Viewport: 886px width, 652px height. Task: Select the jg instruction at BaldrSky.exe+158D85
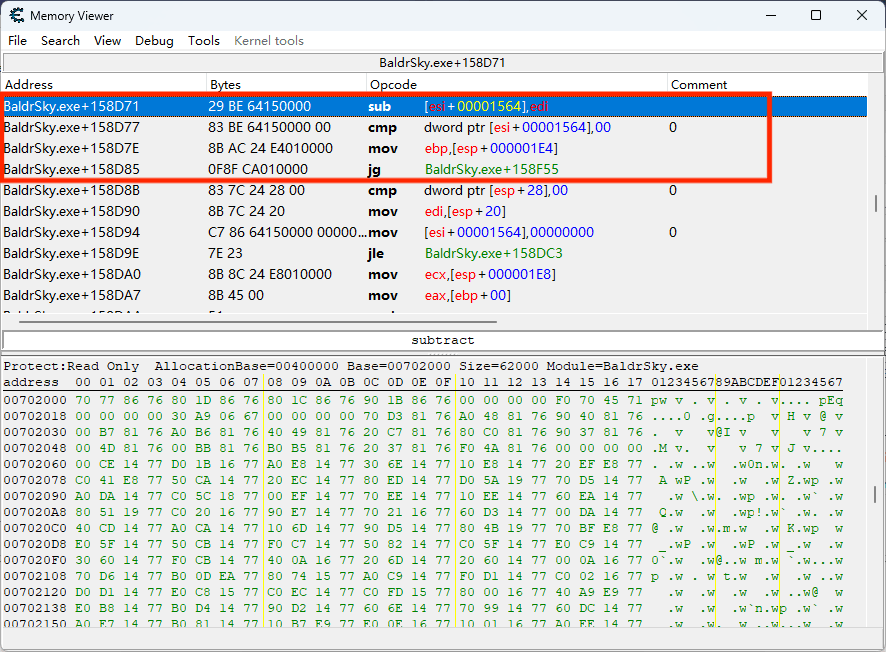434,169
